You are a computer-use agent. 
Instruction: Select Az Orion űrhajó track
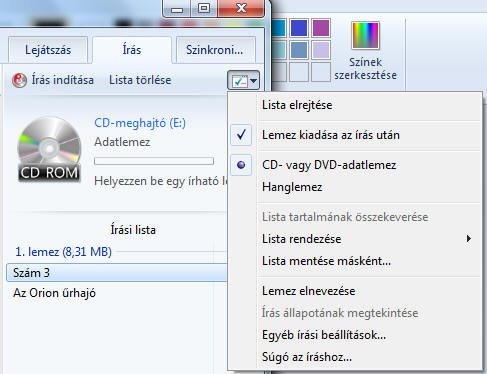tap(54, 293)
